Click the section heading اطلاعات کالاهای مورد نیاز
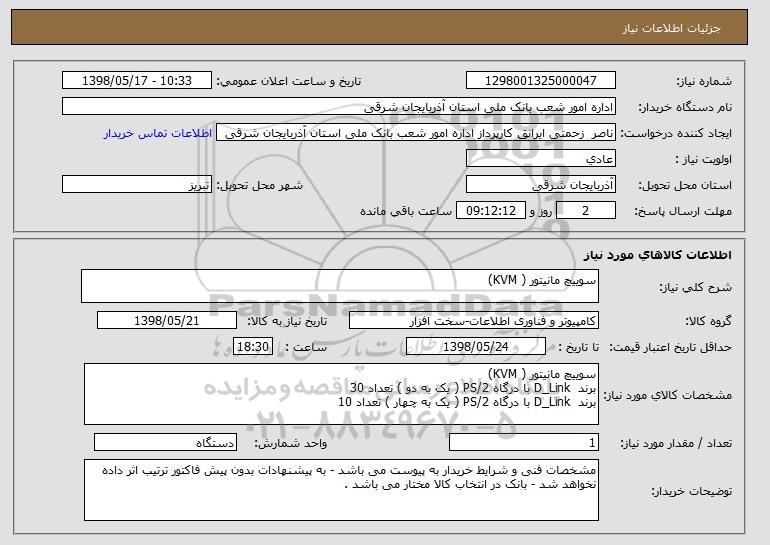The height and width of the screenshot is (545, 770). pyautogui.click(x=658, y=255)
